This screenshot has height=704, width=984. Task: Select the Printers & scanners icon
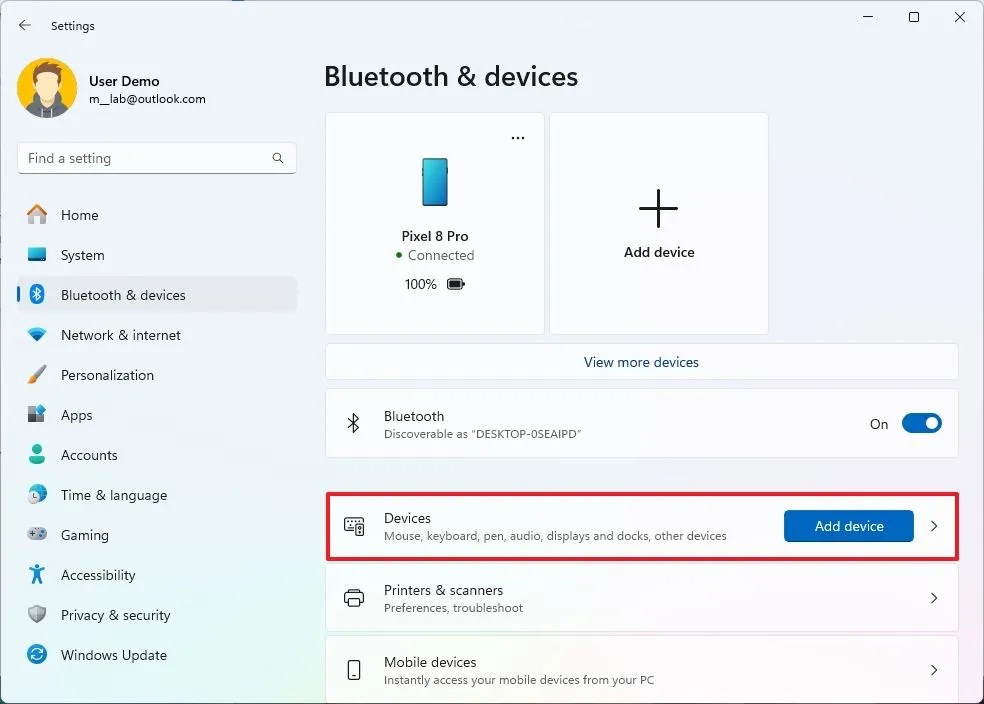click(354, 597)
